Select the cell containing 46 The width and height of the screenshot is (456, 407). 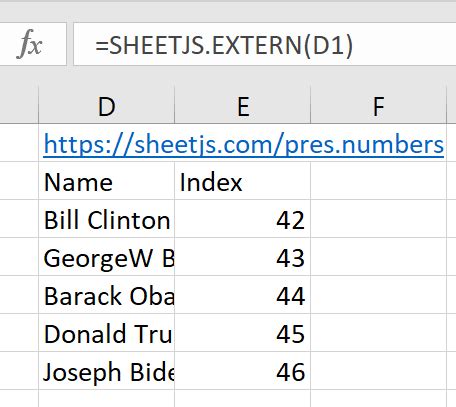coord(243,371)
